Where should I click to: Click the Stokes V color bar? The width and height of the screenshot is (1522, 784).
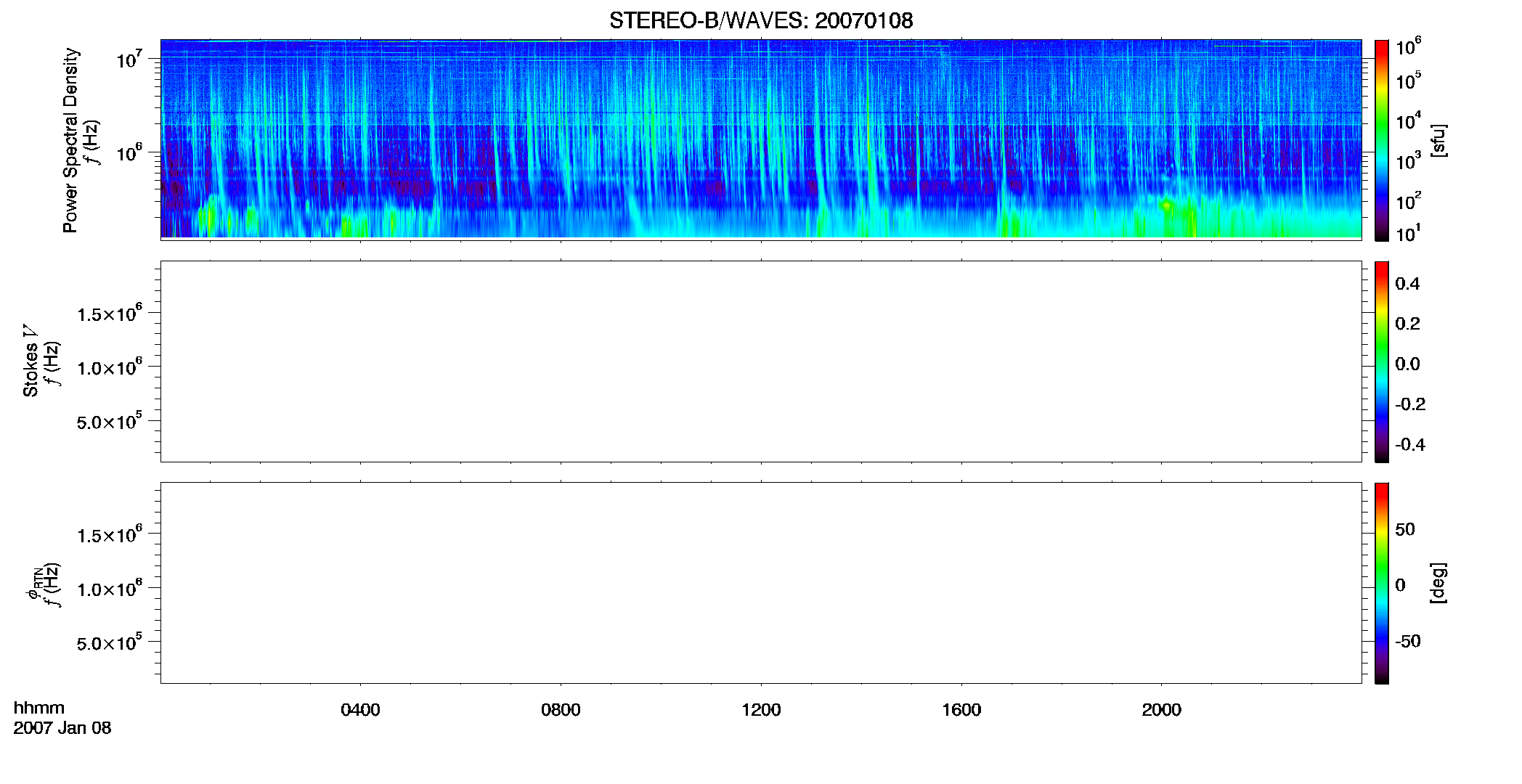[x=1382, y=362]
